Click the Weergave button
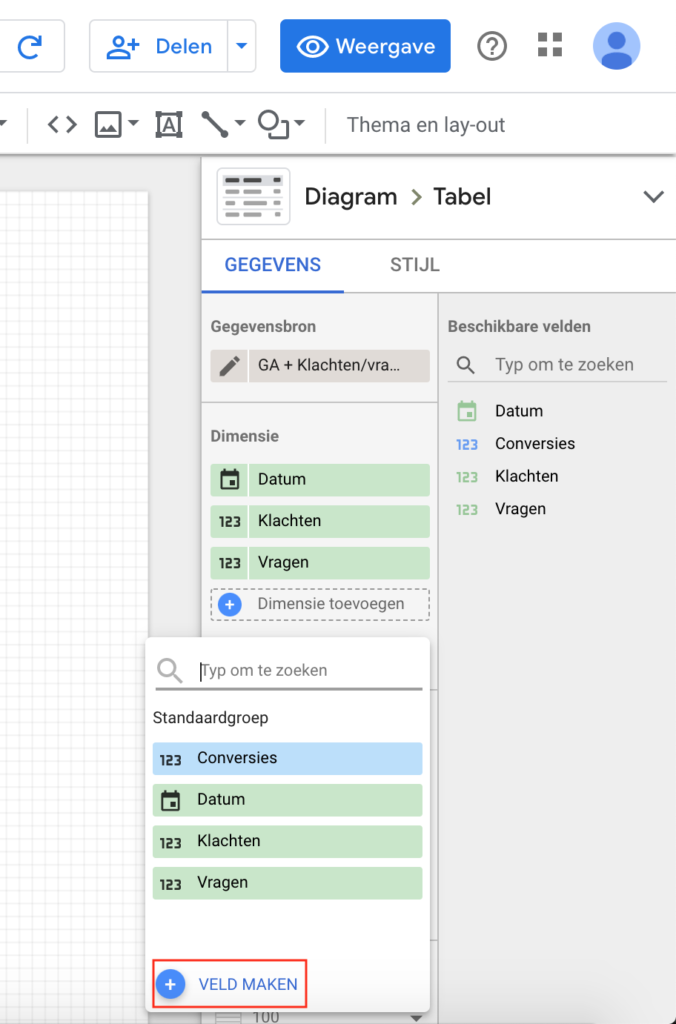The width and height of the screenshot is (676, 1024). pos(365,46)
